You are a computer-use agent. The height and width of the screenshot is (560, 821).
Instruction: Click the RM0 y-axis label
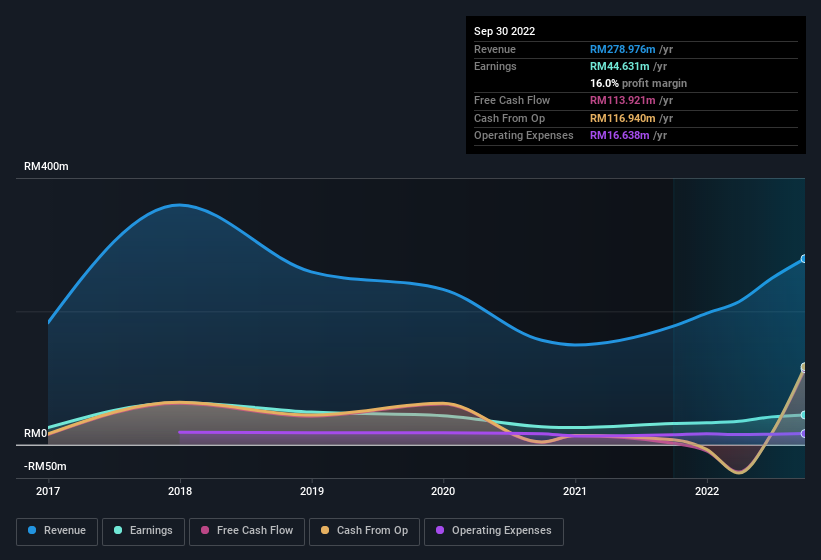(x=36, y=433)
